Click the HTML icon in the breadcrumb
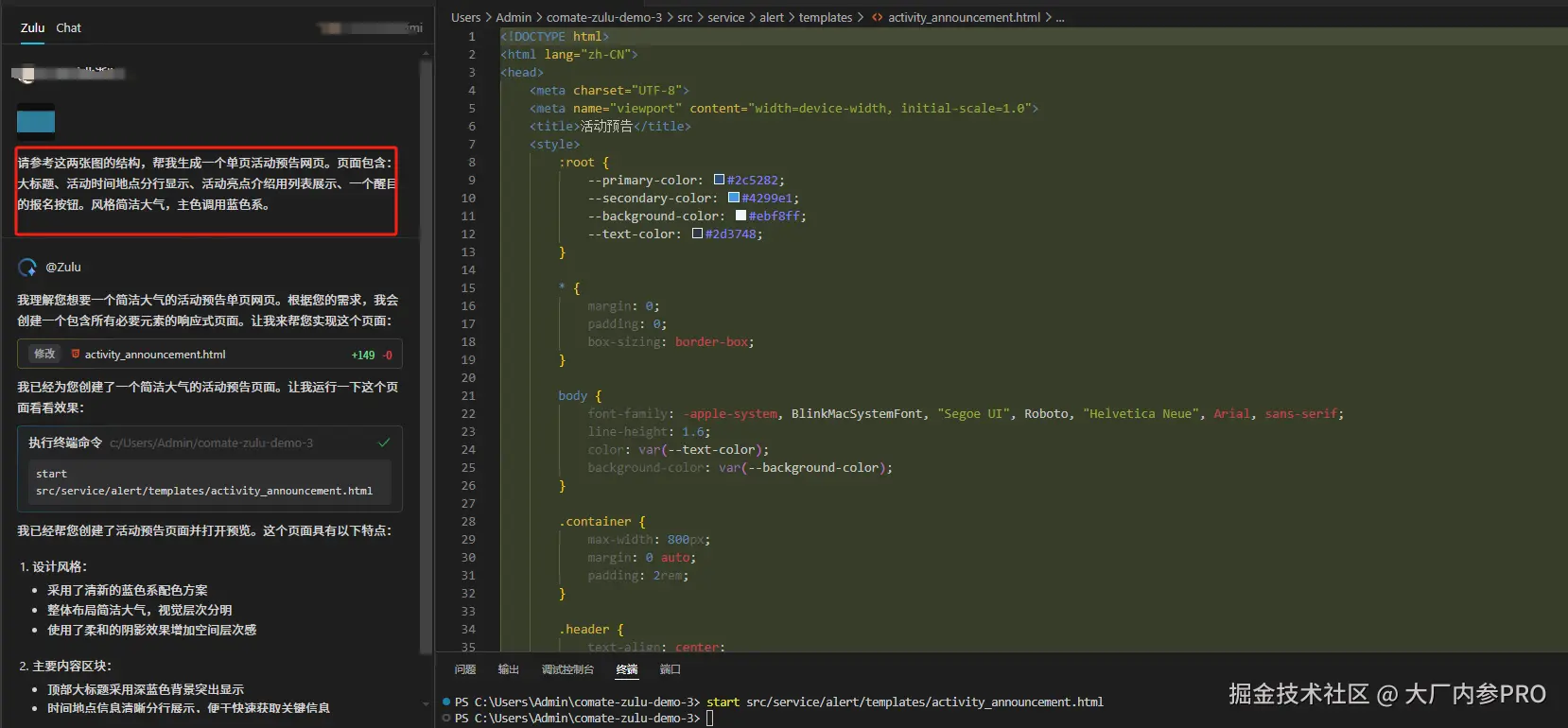The image size is (1568, 728). point(878,17)
